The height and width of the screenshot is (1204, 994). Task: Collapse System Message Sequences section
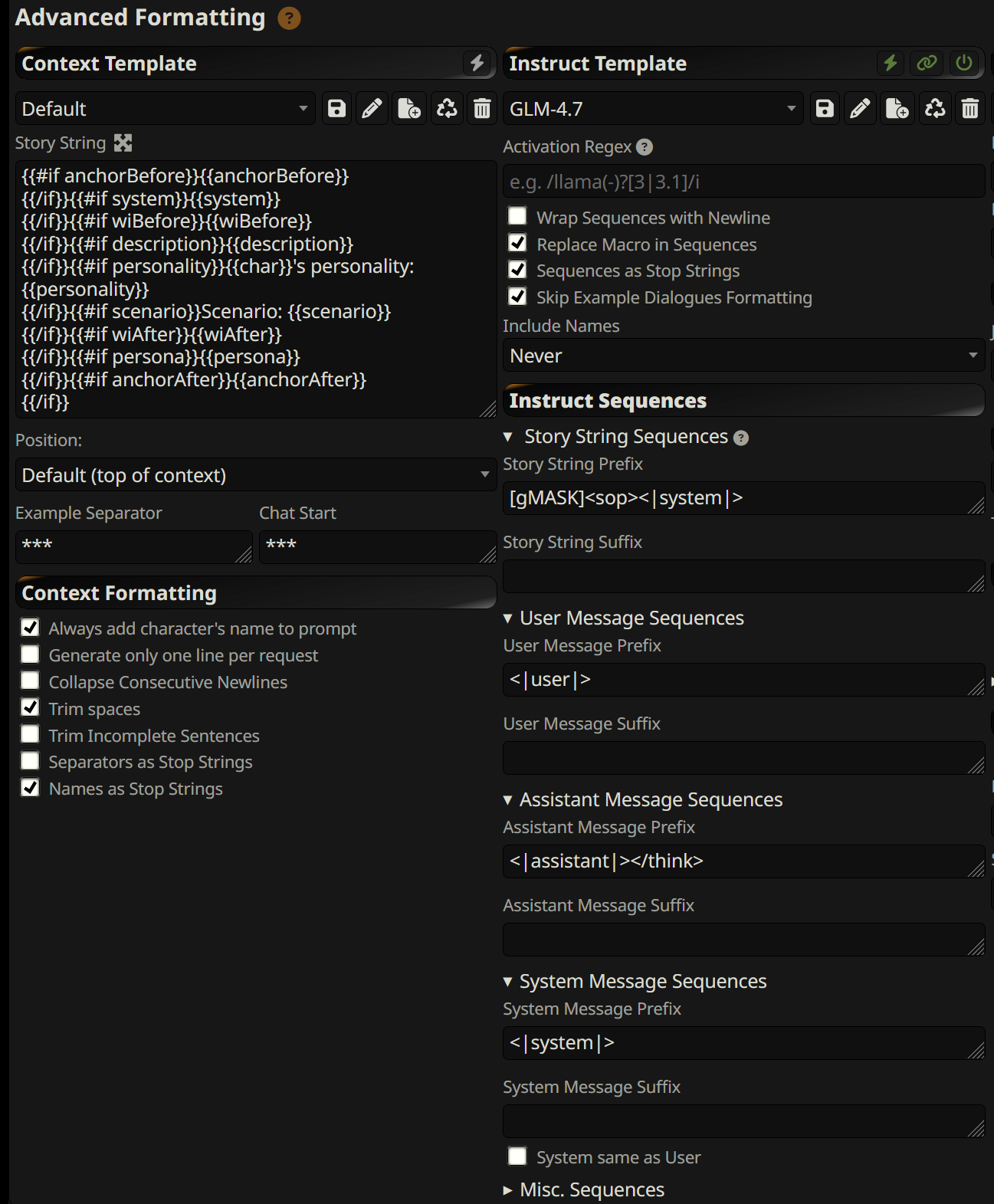(x=507, y=982)
